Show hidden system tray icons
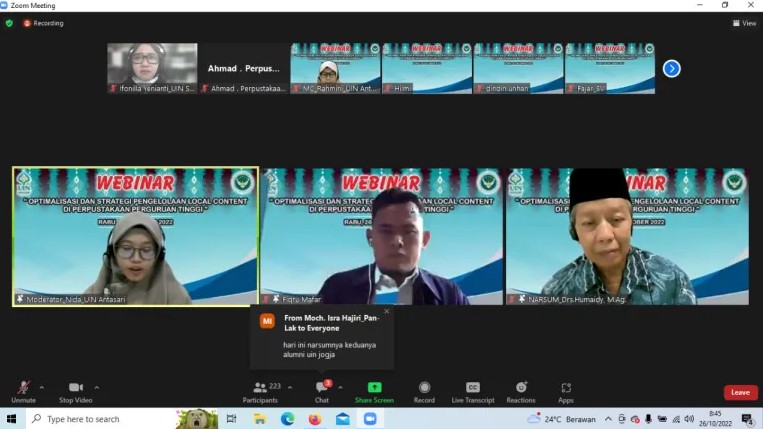 point(608,419)
